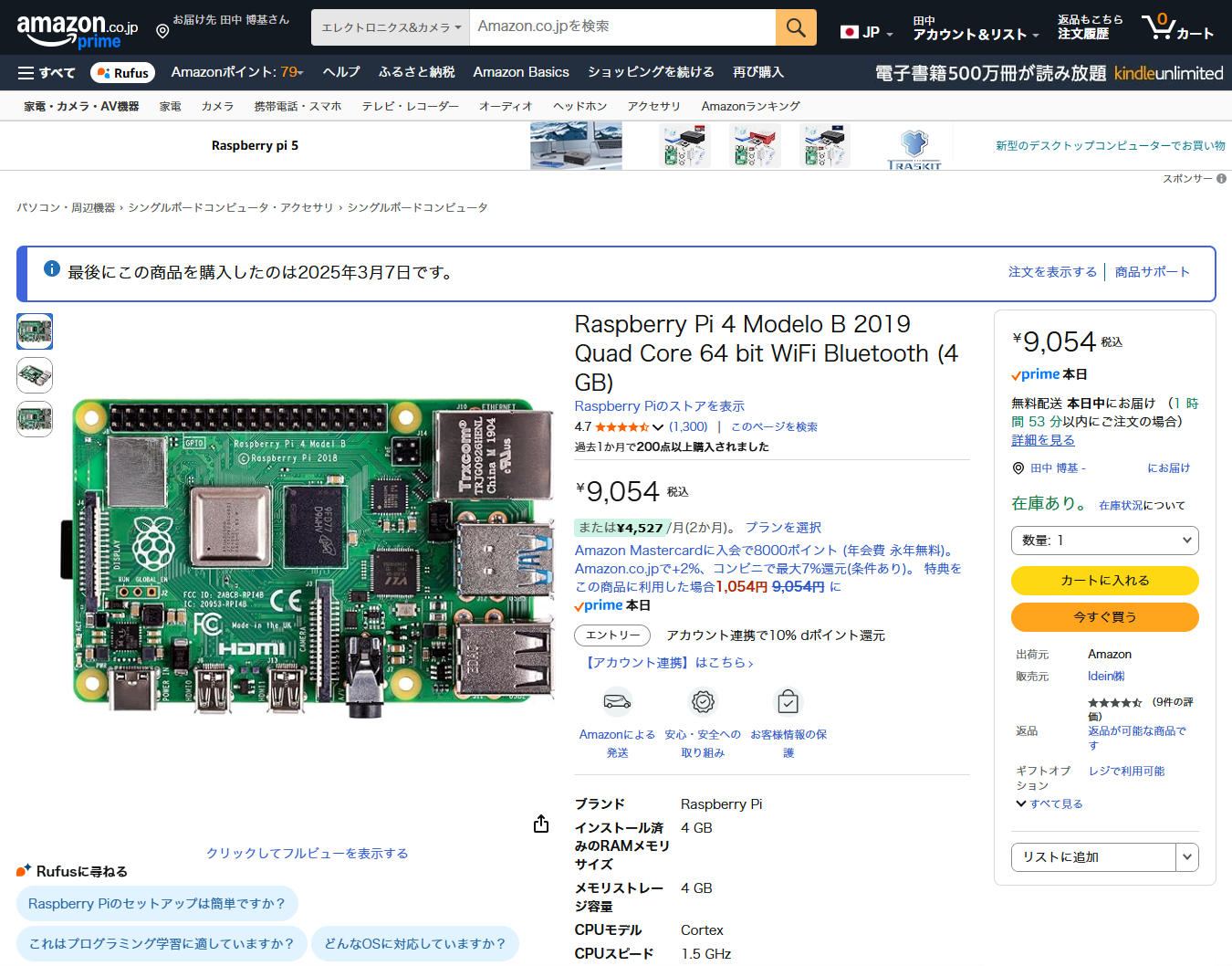The width and height of the screenshot is (1232, 966).
Task: Click the share icon below product image
Action: (541, 824)
